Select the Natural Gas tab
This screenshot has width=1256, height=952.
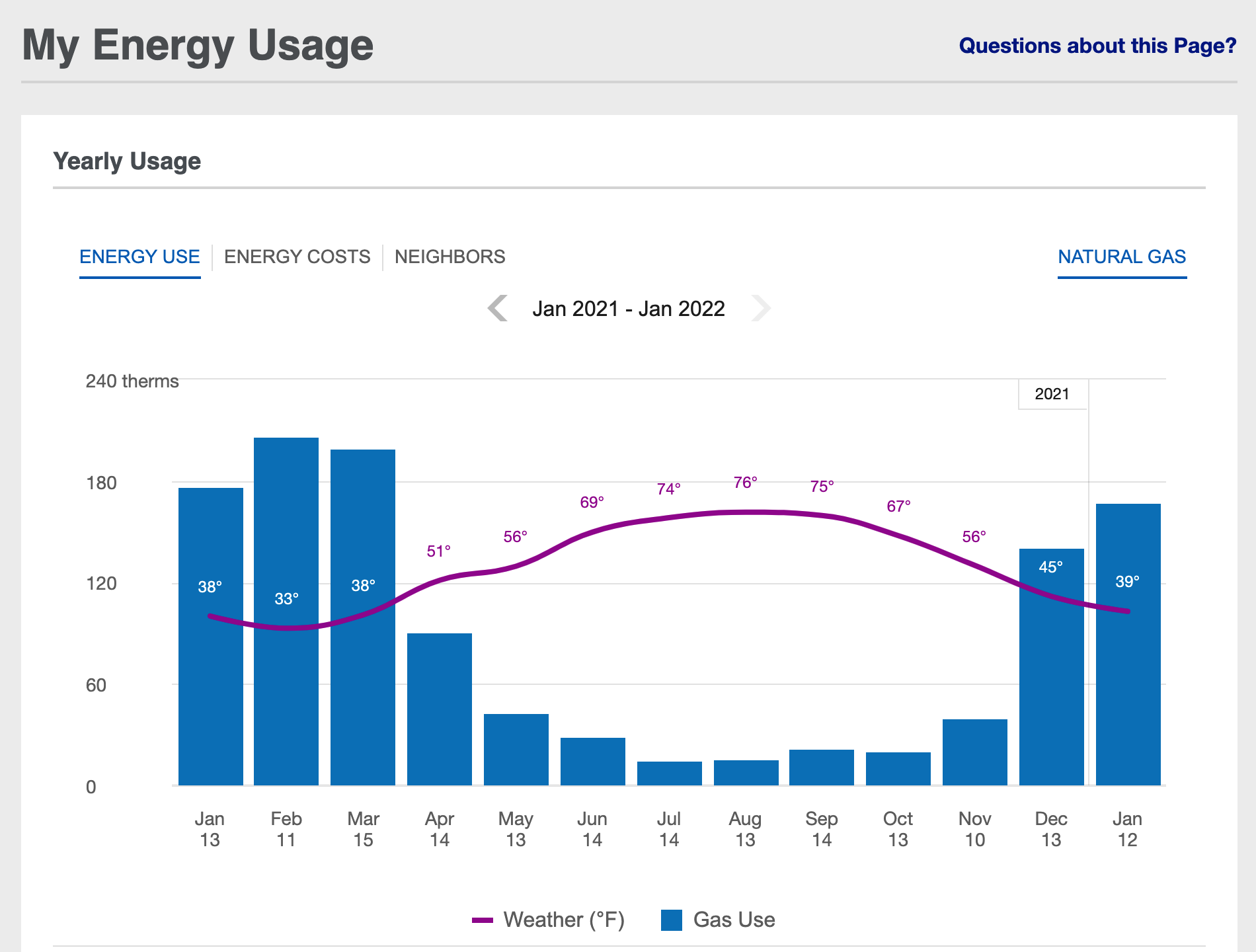[1122, 257]
